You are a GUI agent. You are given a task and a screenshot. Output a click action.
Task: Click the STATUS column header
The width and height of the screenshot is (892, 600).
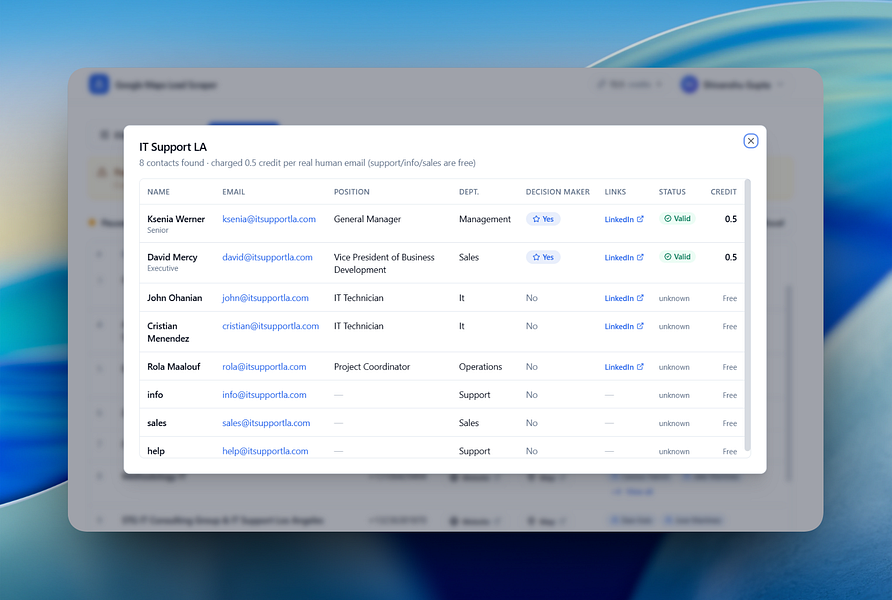click(672, 192)
